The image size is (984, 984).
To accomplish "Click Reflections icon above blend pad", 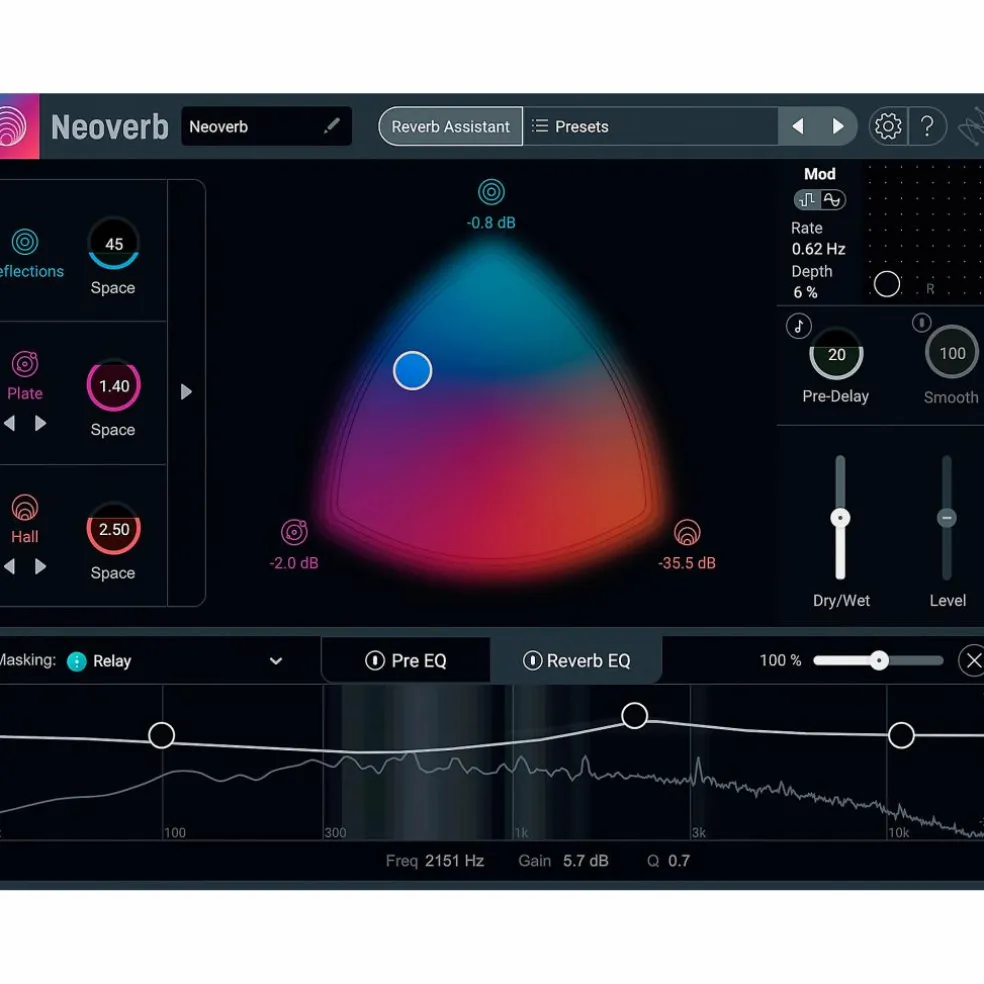I will [x=491, y=192].
